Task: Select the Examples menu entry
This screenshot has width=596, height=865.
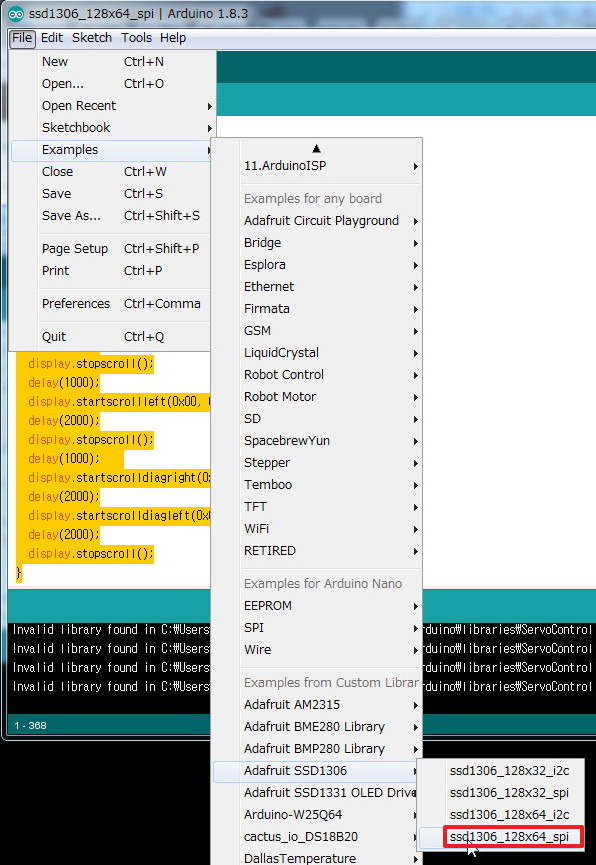Action: (x=110, y=150)
